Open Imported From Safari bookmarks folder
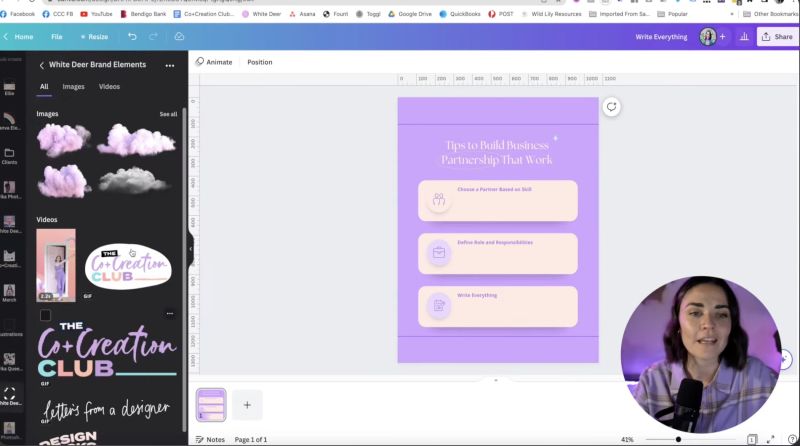The width and height of the screenshot is (800, 446). (619, 14)
